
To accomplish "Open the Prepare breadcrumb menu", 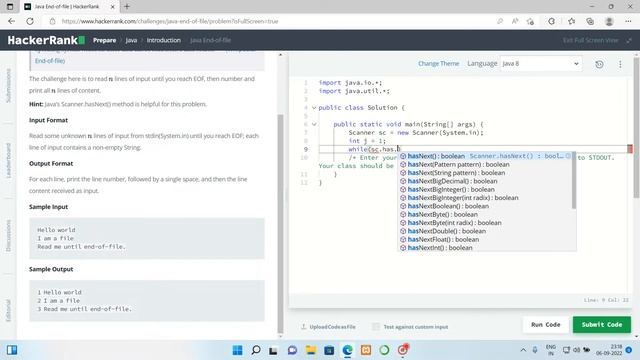I will [x=104, y=40].
